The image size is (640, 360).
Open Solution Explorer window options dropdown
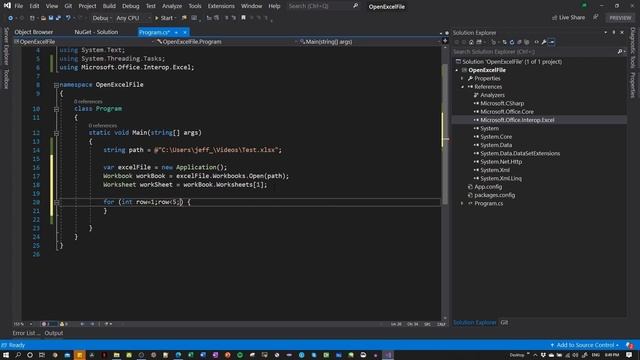[605, 32]
